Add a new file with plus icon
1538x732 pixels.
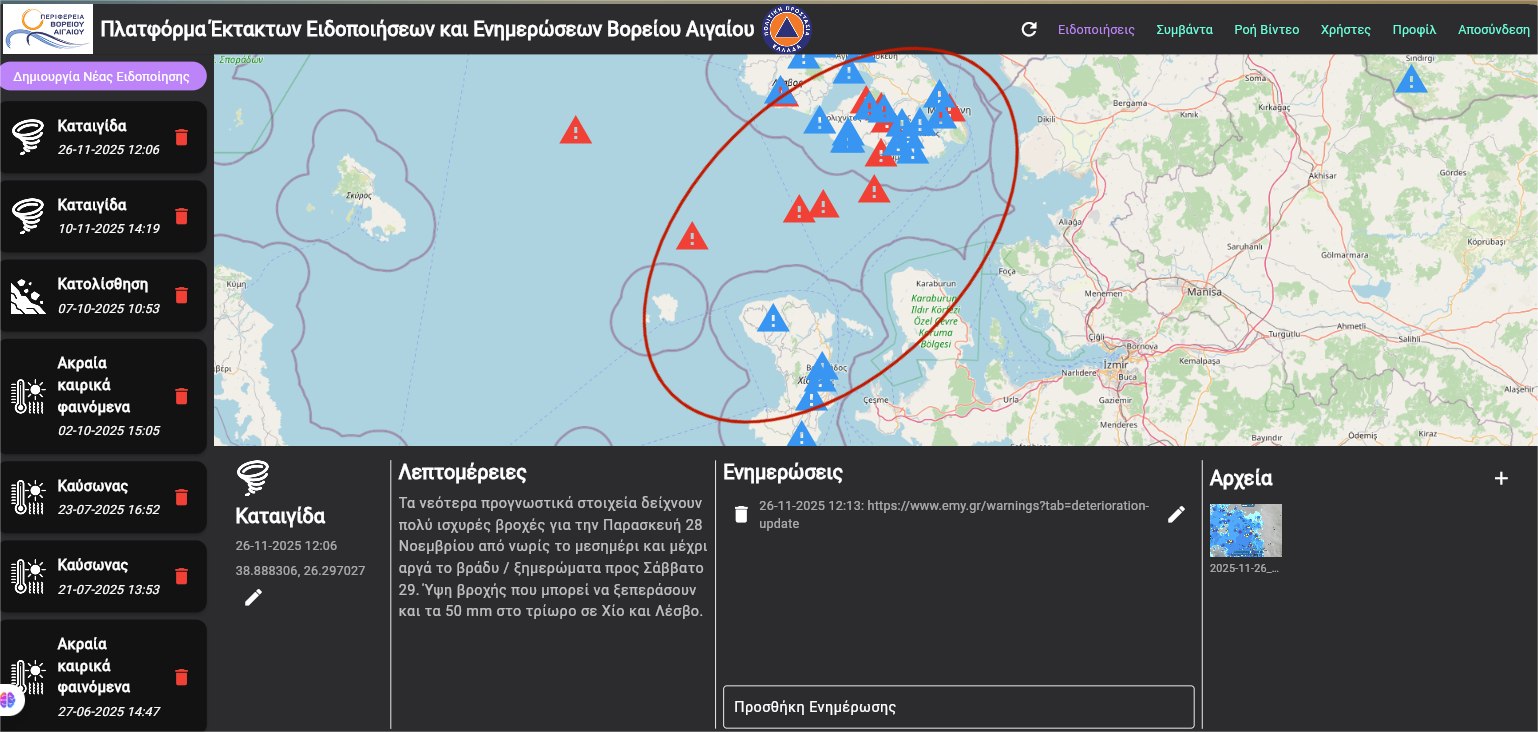1500,478
